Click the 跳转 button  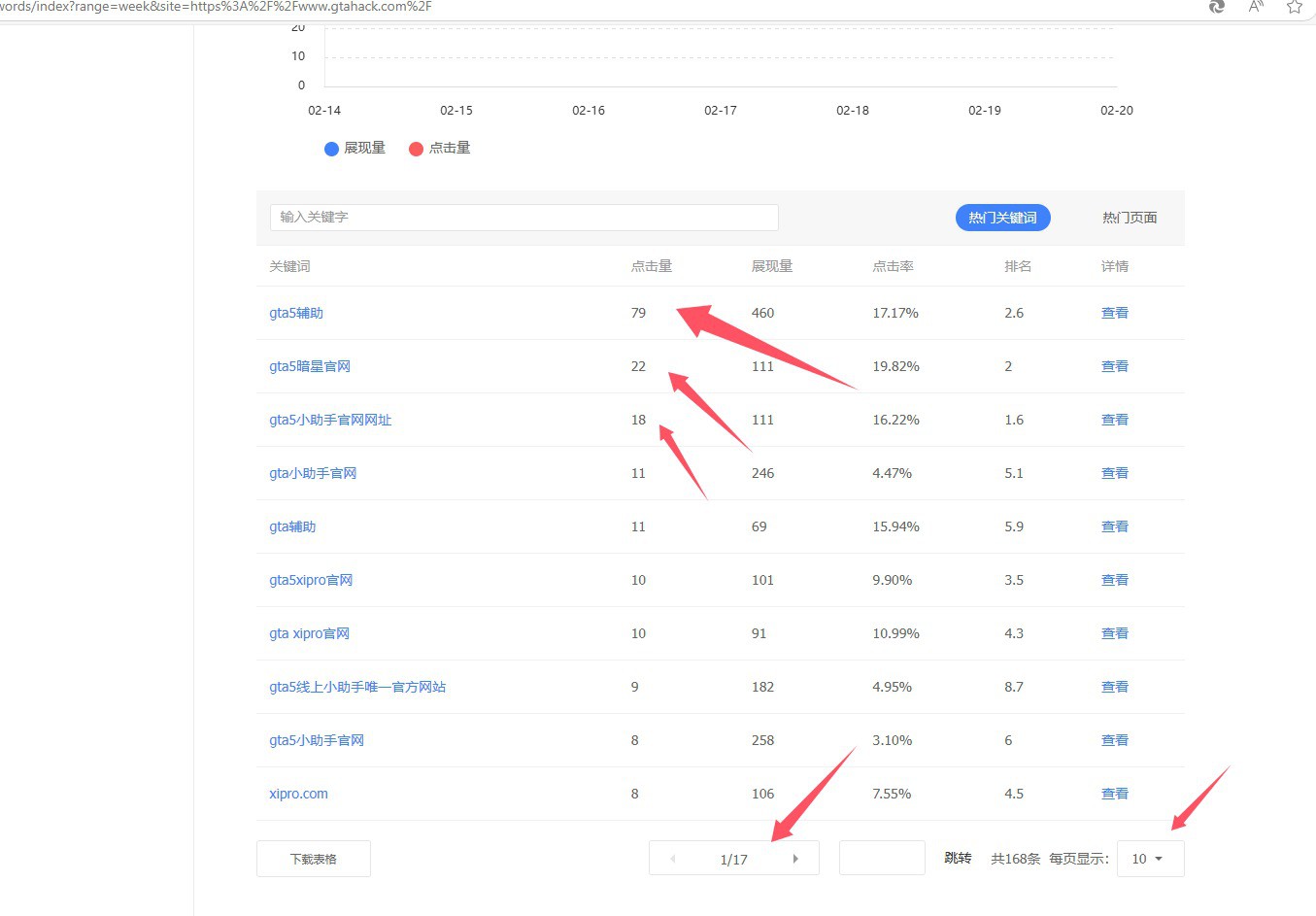coord(958,858)
